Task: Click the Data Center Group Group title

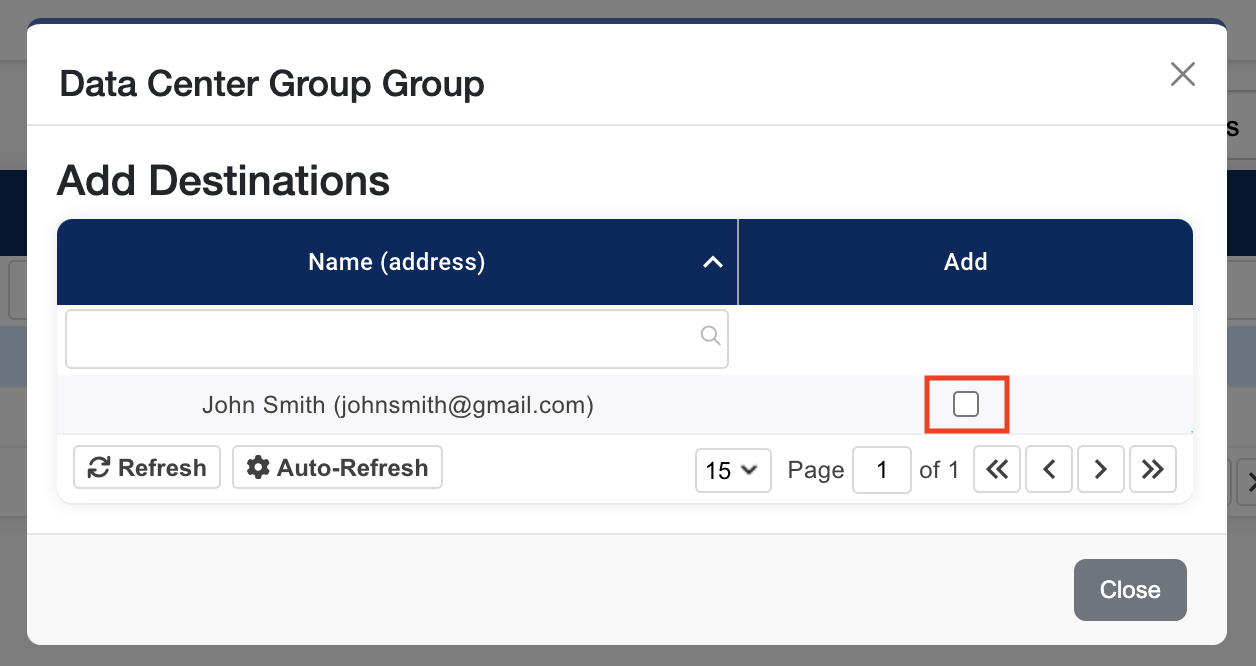Action: pyautogui.click(x=272, y=83)
